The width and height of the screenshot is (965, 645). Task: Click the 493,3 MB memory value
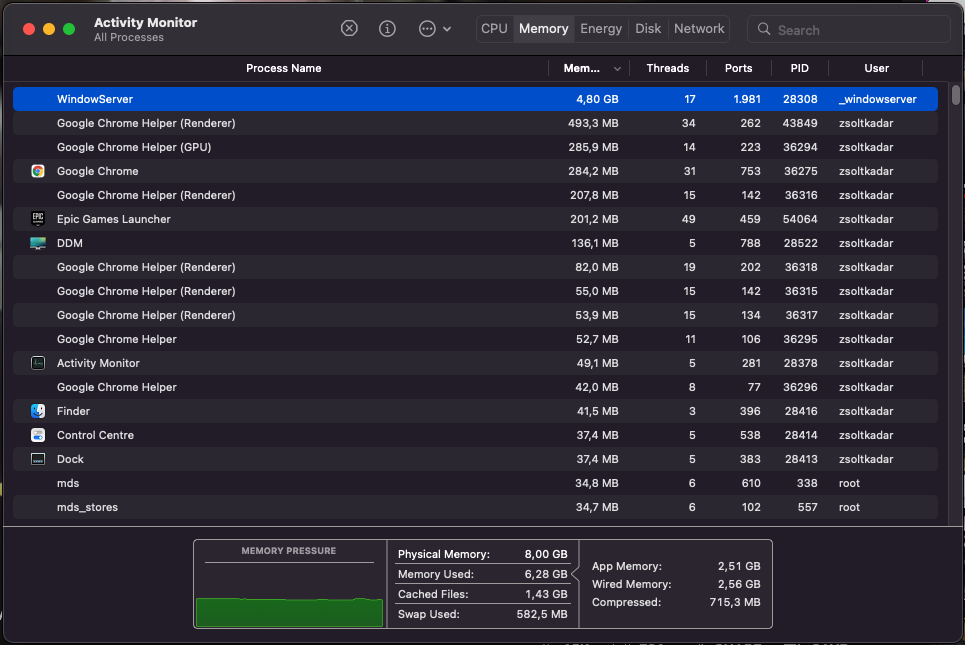593,123
